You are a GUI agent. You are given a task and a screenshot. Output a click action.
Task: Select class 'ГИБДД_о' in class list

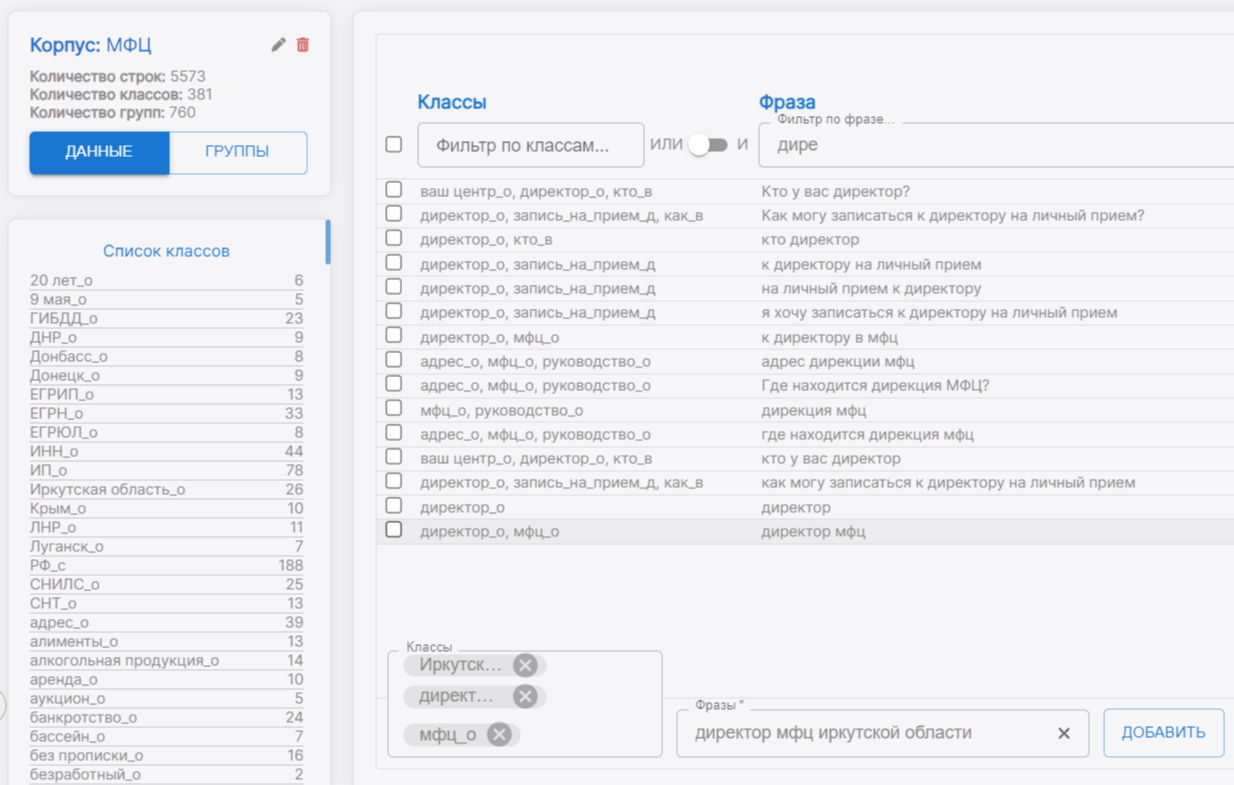64,318
